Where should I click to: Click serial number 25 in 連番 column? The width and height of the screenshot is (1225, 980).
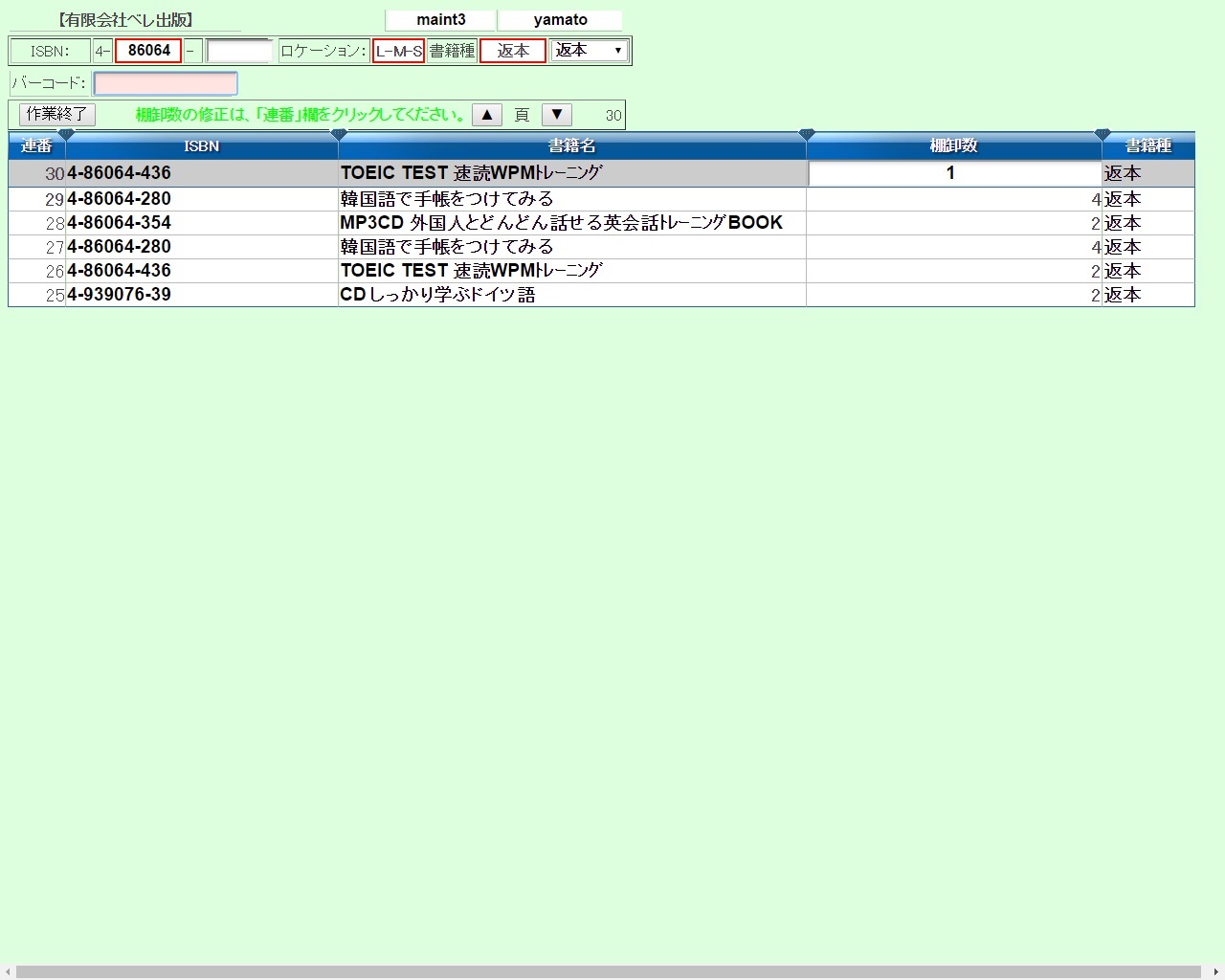click(x=55, y=295)
